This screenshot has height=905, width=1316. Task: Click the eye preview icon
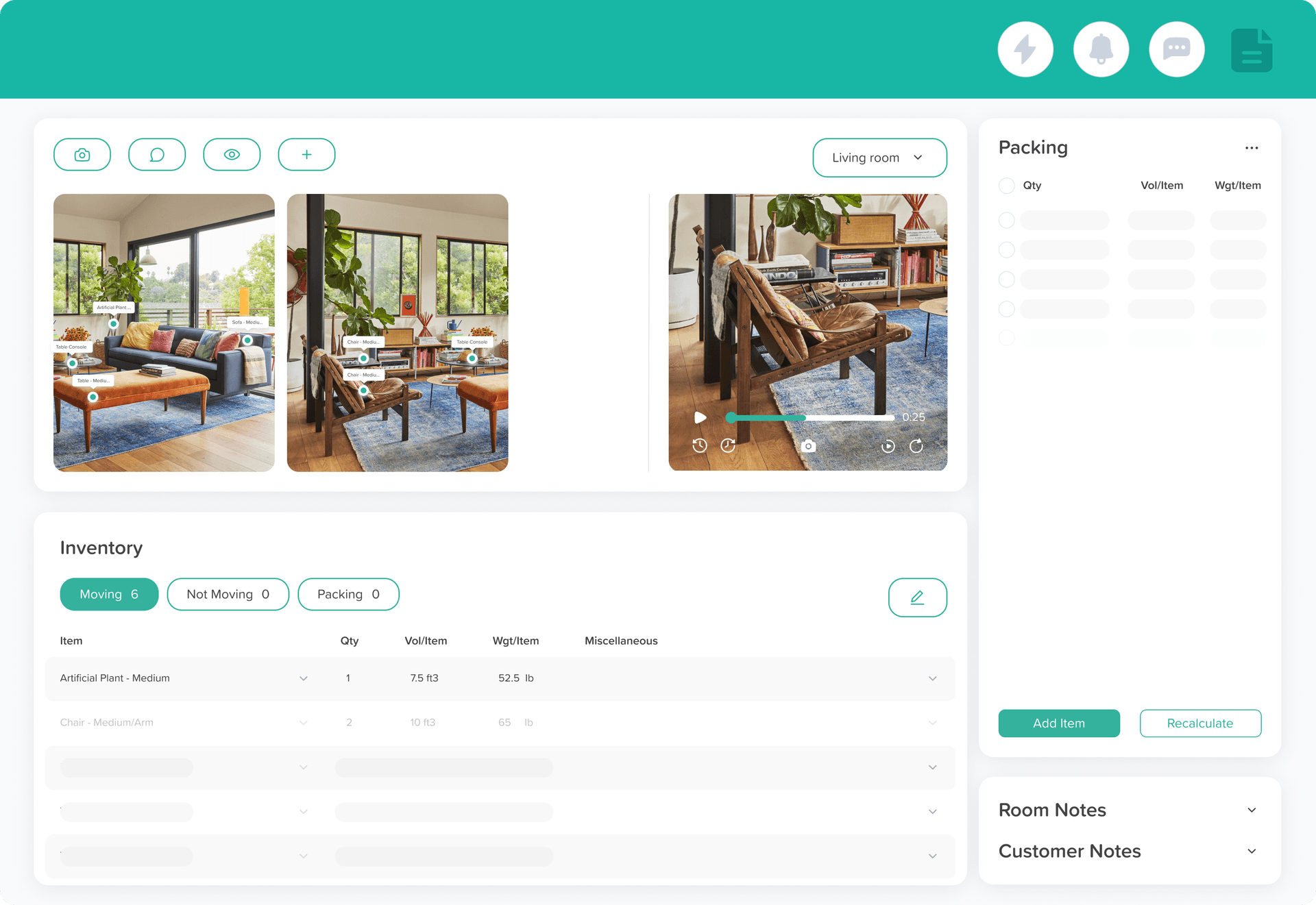(x=232, y=154)
